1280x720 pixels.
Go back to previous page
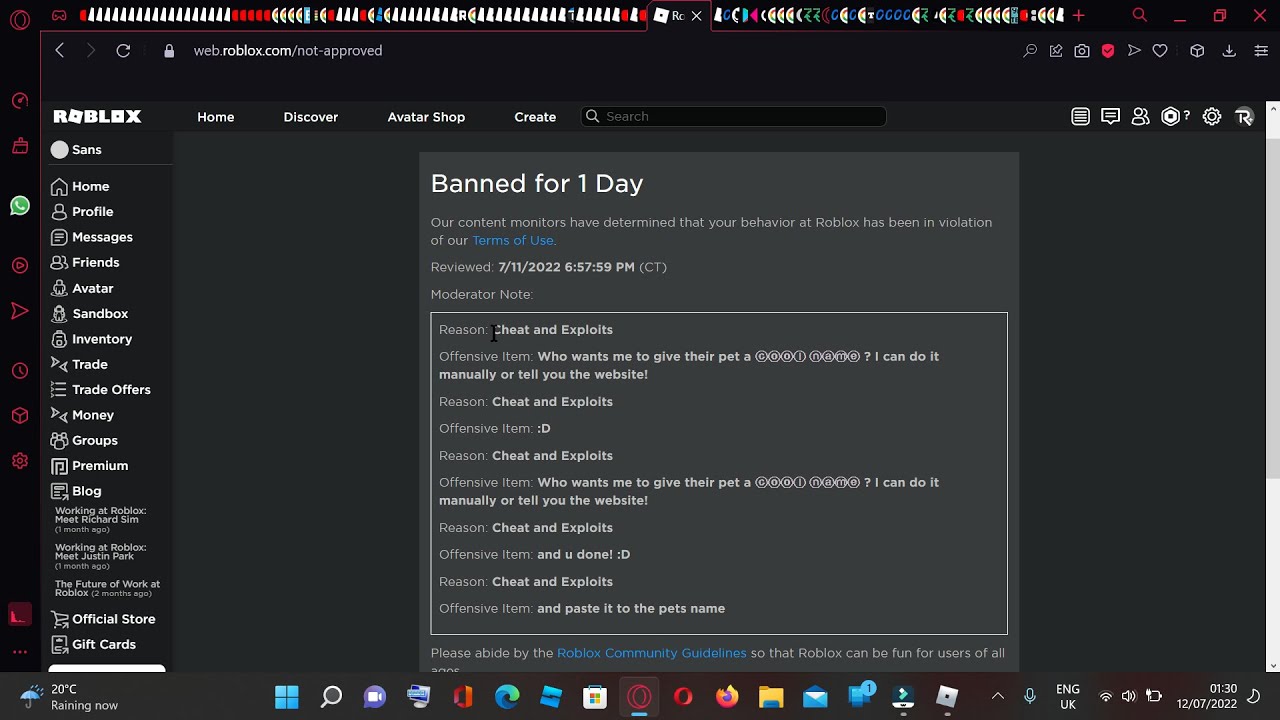pyautogui.click(x=60, y=50)
